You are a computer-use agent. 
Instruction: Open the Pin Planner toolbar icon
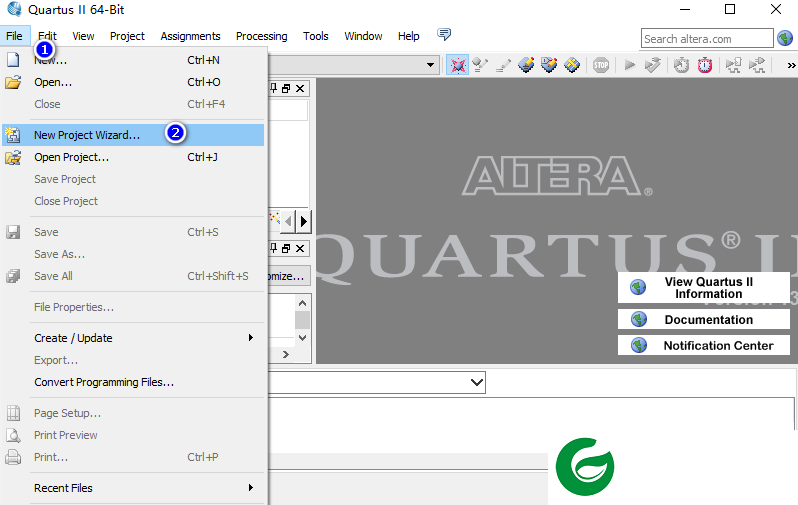point(549,65)
